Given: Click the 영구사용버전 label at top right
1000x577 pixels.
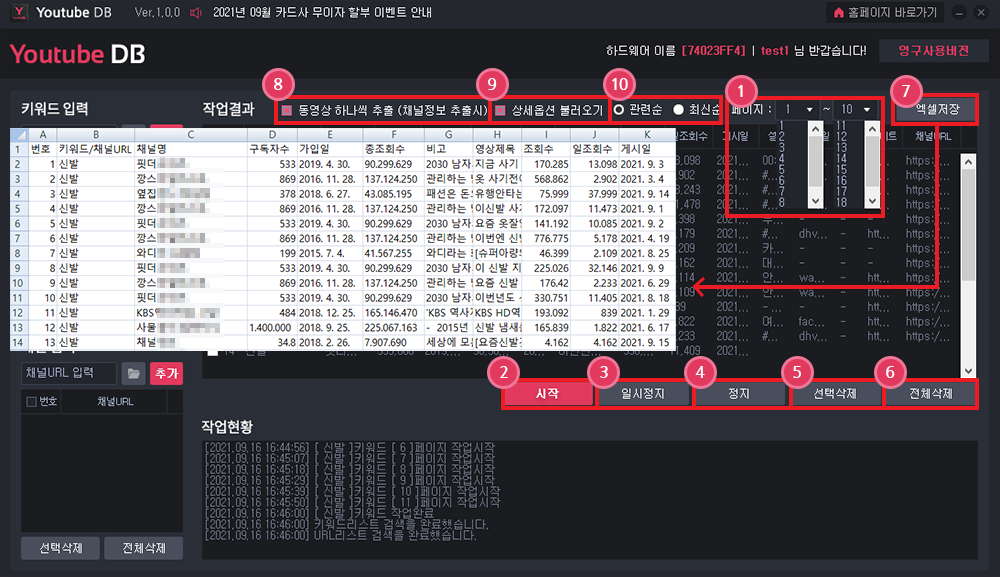Looking at the screenshot, I should 934,50.
